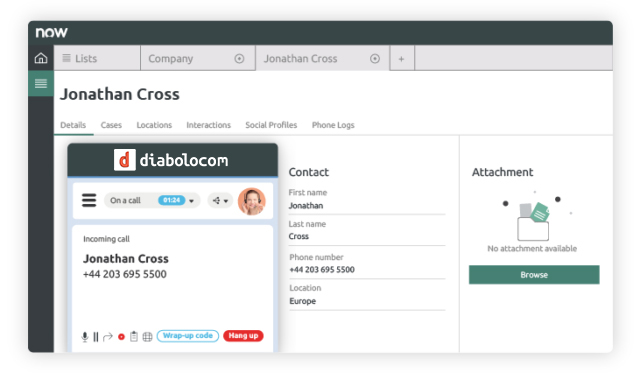Click the agent avatar photo
640x373 pixels.
252,201
